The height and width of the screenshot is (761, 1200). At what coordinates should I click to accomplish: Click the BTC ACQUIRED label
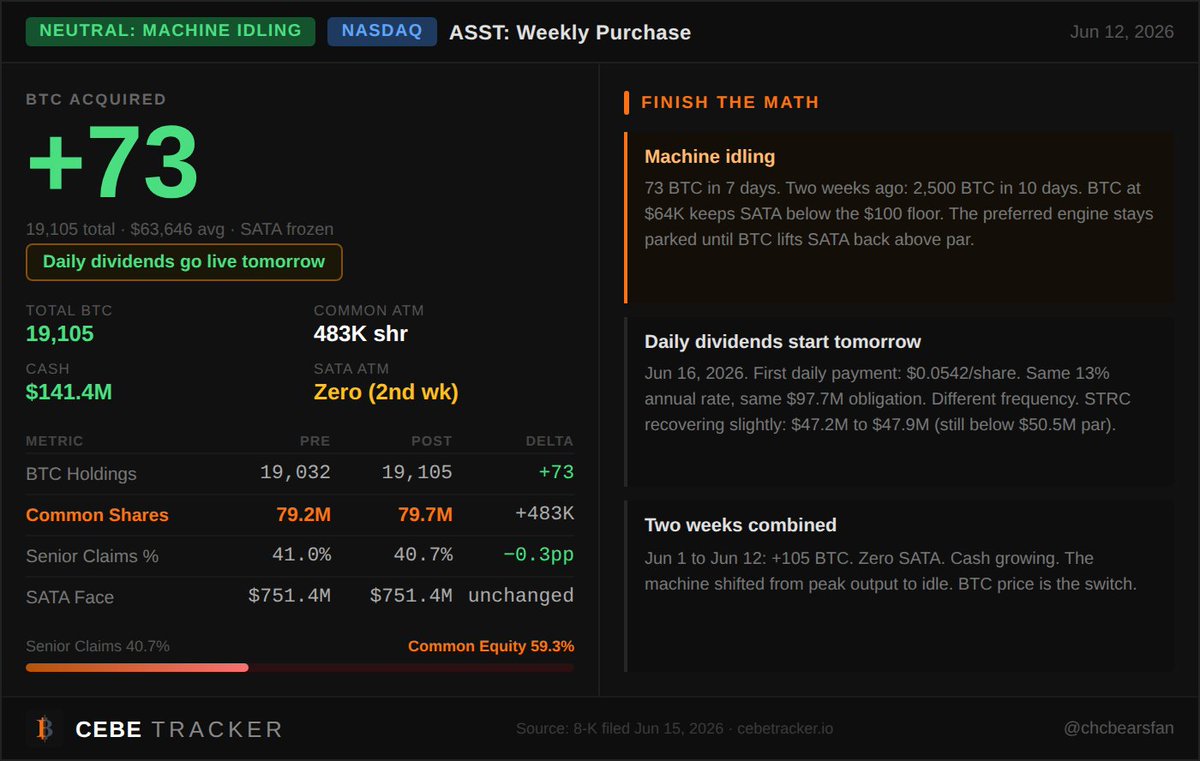pos(96,99)
